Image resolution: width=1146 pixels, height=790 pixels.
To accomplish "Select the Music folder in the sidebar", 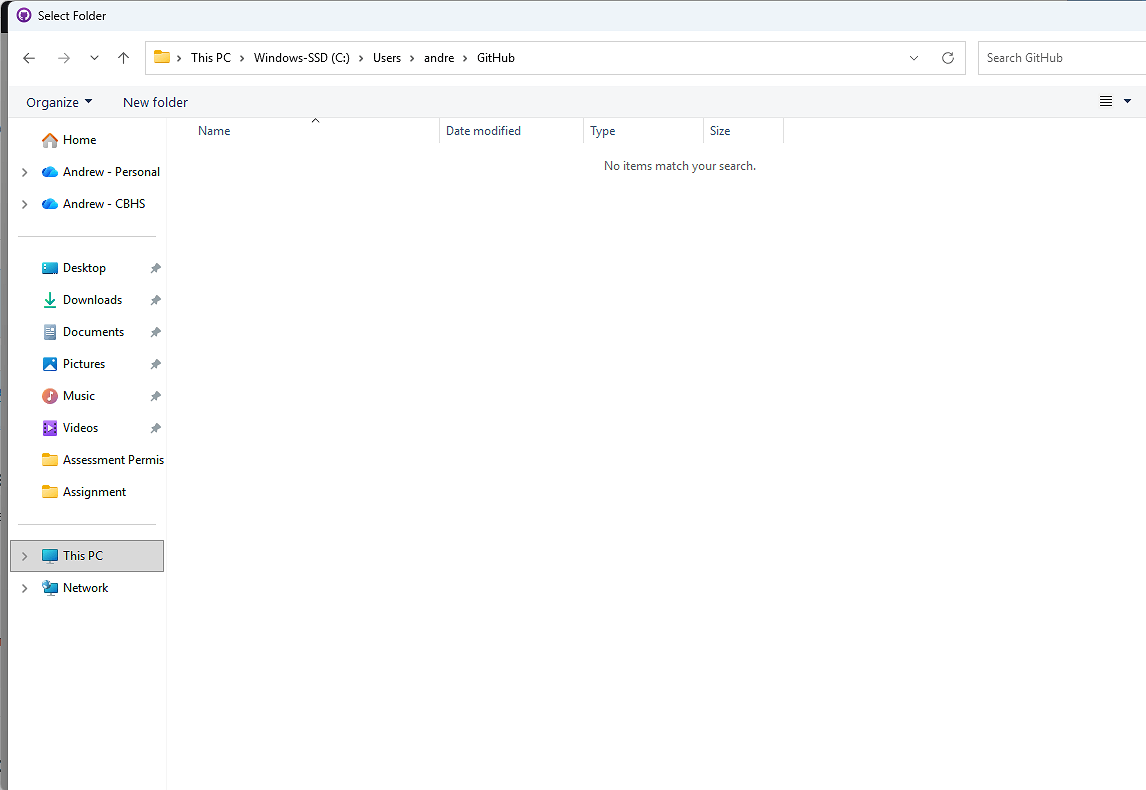I will pos(78,395).
